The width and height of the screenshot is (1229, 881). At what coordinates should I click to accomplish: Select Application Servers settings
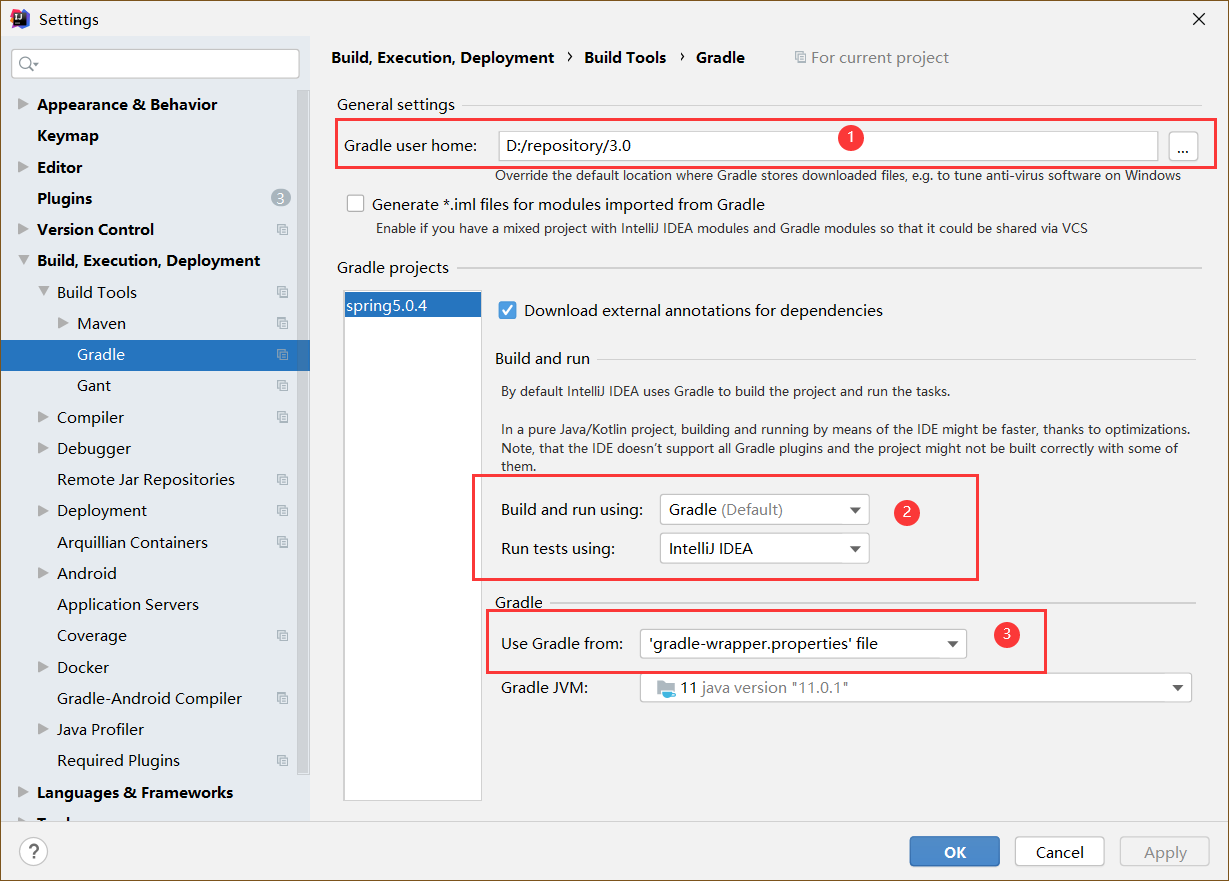pos(128,604)
